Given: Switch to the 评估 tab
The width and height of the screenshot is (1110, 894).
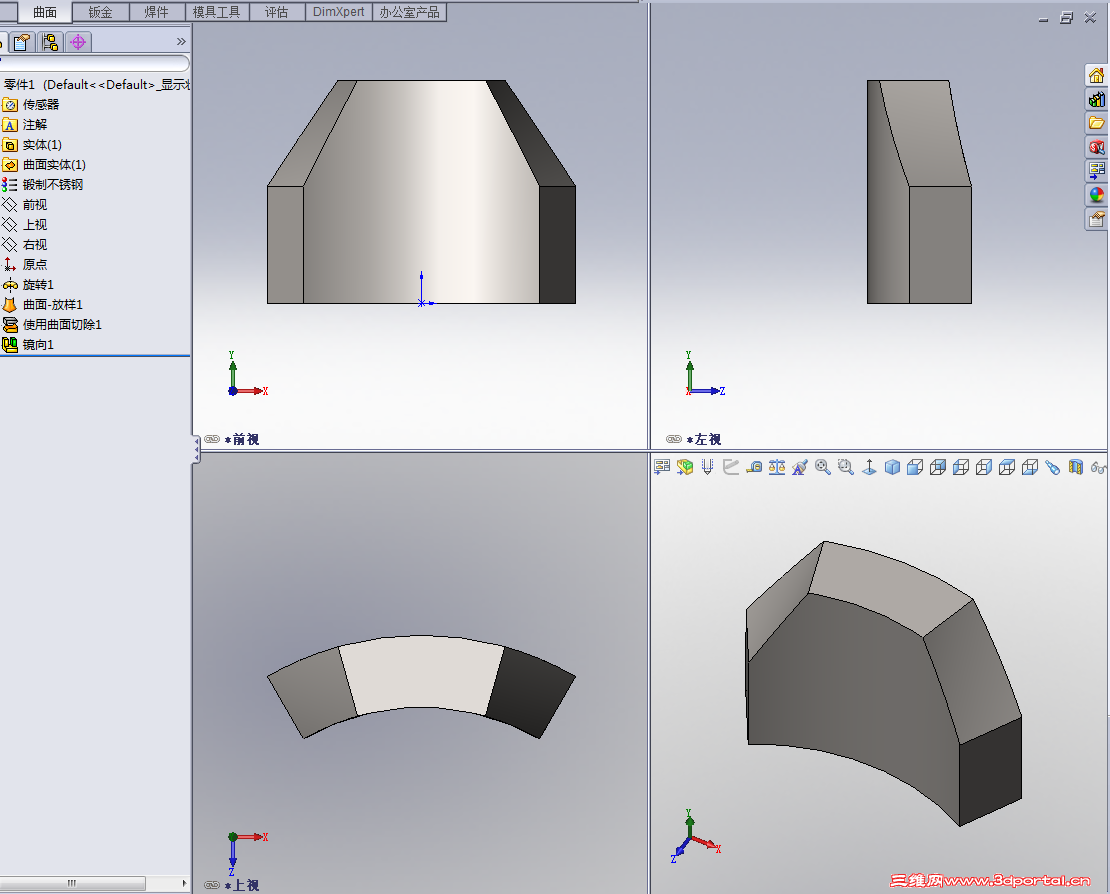Looking at the screenshot, I should point(276,12).
